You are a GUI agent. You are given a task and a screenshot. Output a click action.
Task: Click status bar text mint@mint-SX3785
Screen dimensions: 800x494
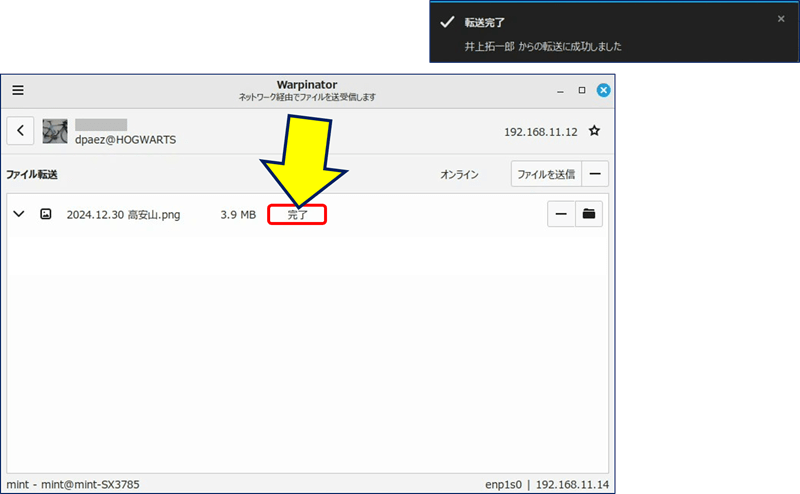pyautogui.click(x=90, y=484)
